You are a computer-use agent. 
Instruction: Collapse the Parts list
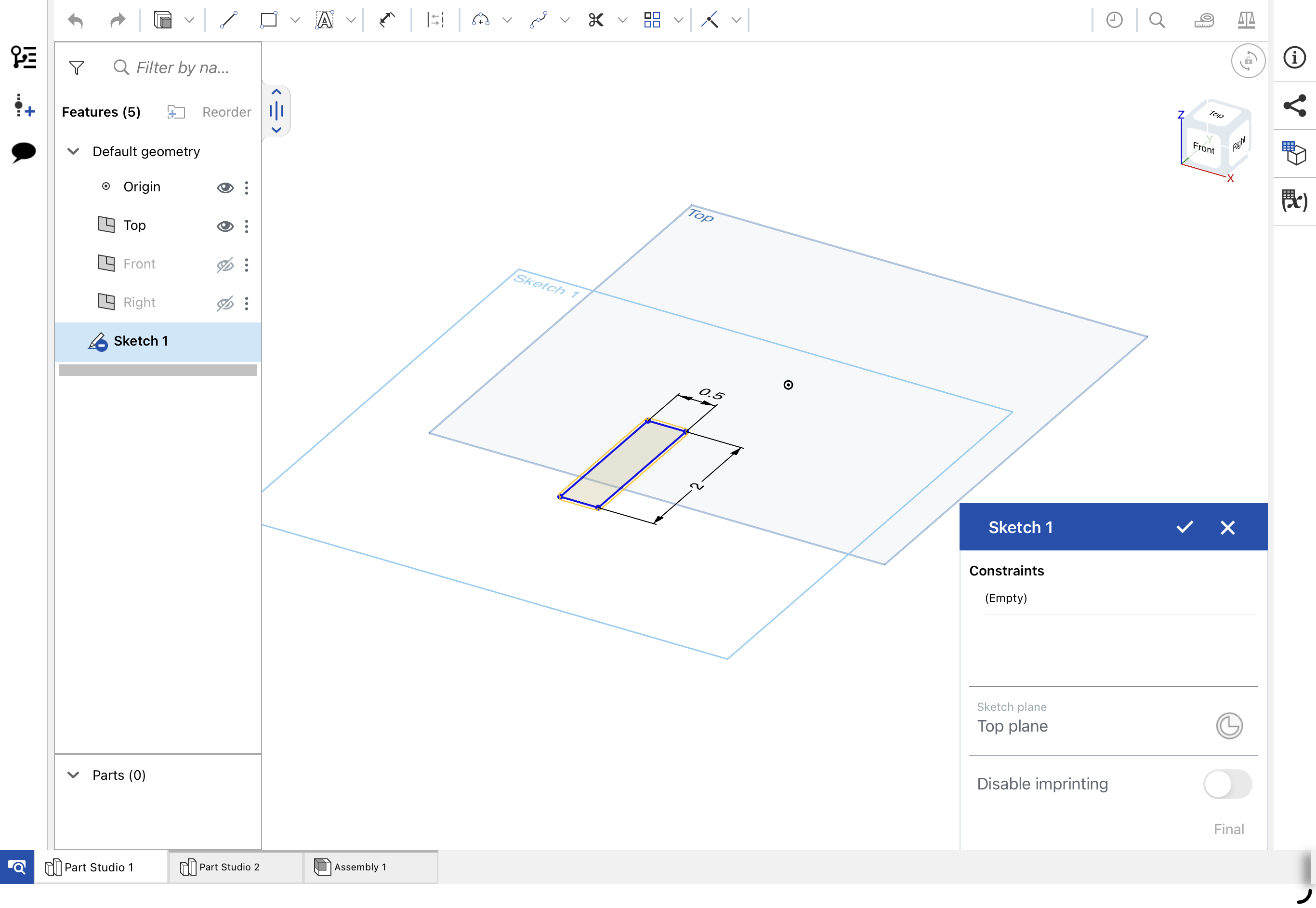73,775
